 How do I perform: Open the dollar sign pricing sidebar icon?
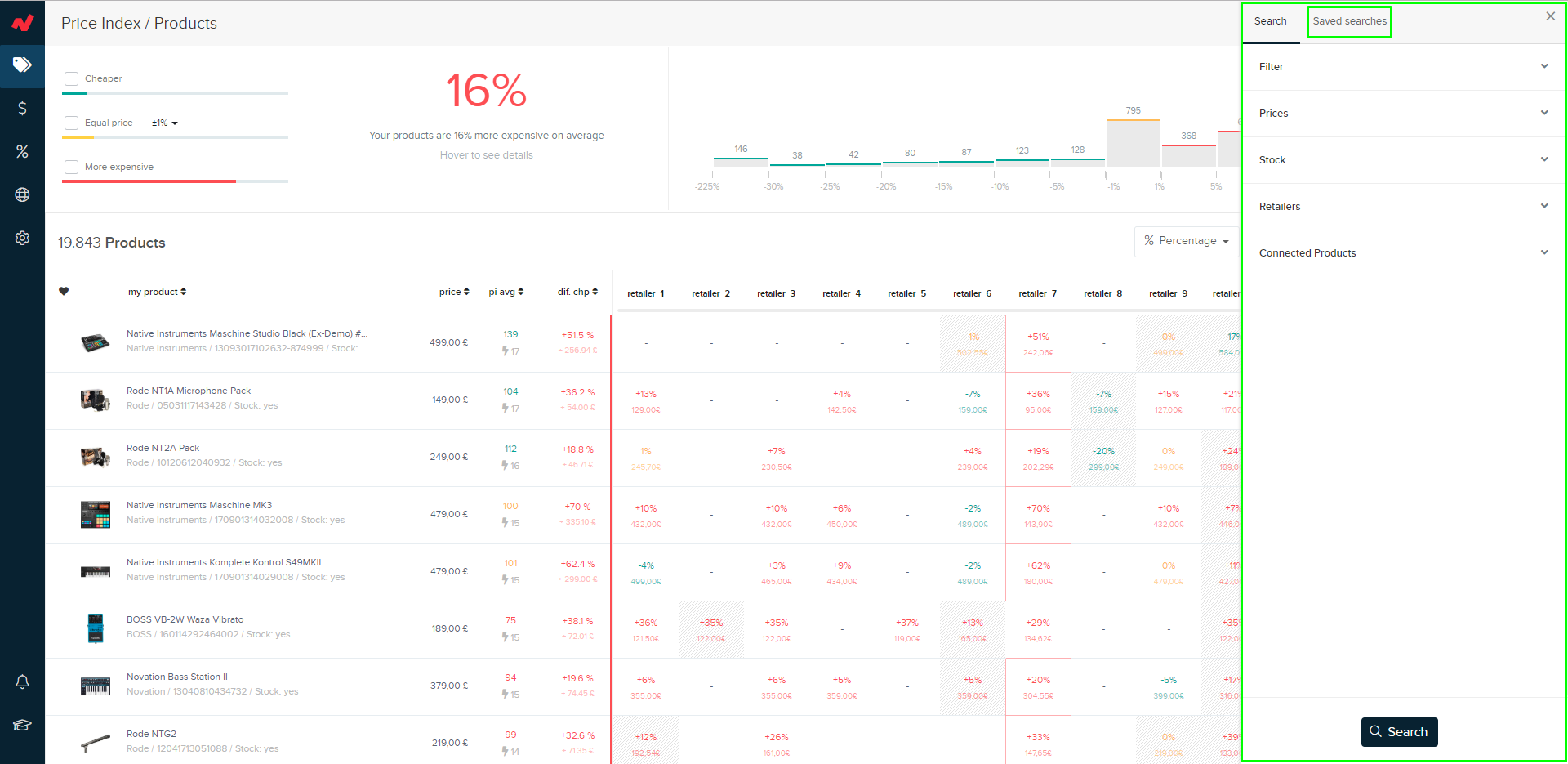(x=22, y=108)
